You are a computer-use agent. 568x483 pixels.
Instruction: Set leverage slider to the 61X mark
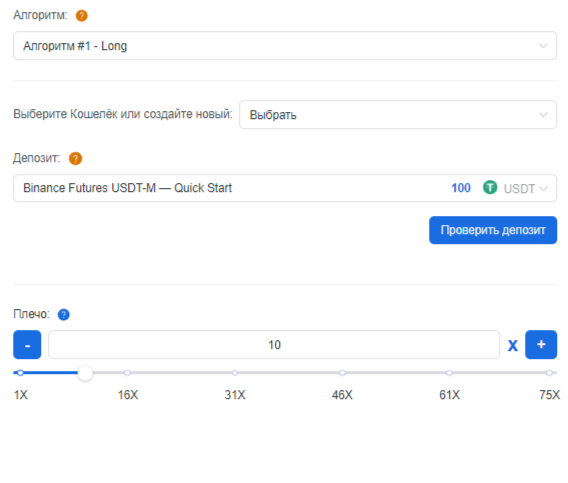(449, 373)
